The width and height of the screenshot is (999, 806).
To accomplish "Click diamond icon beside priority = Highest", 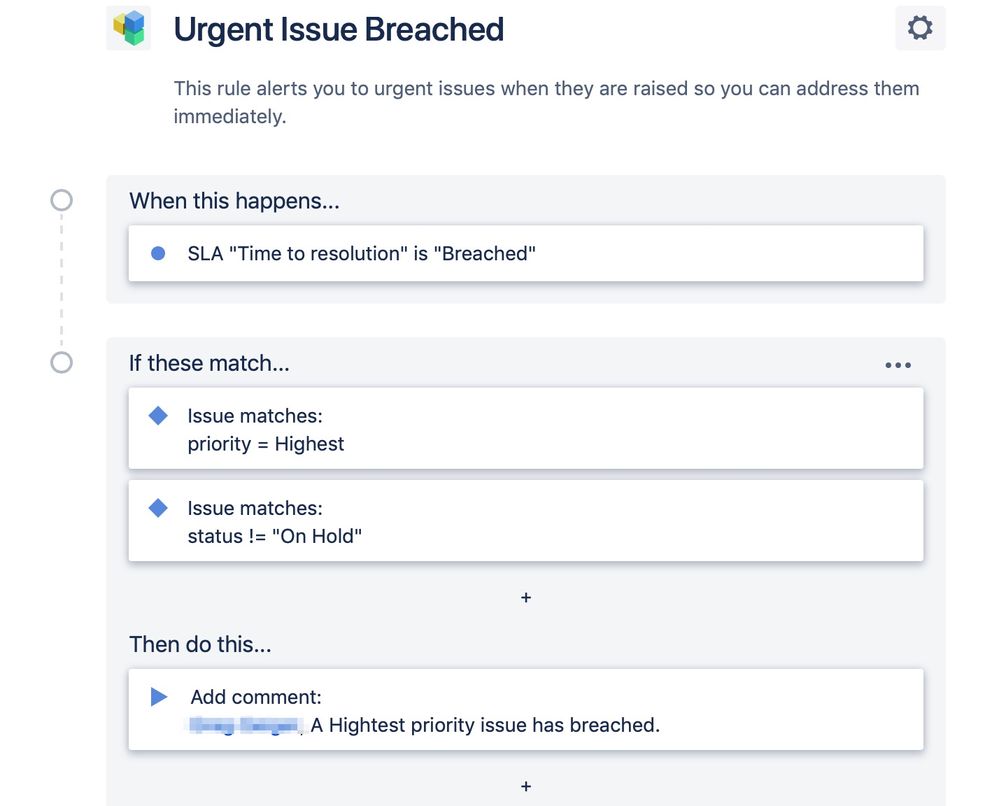I will click(x=158, y=415).
